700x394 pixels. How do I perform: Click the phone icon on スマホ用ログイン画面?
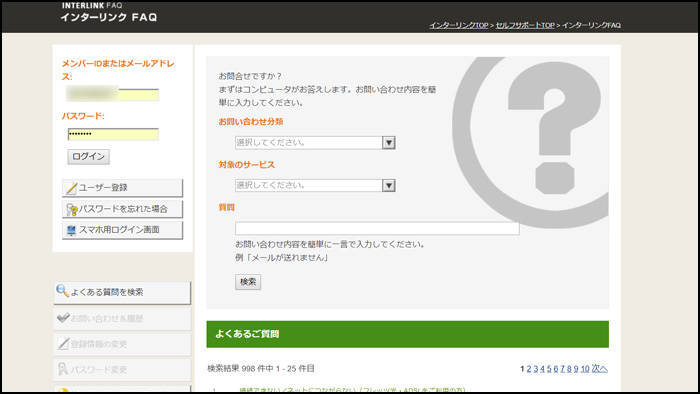point(71,230)
